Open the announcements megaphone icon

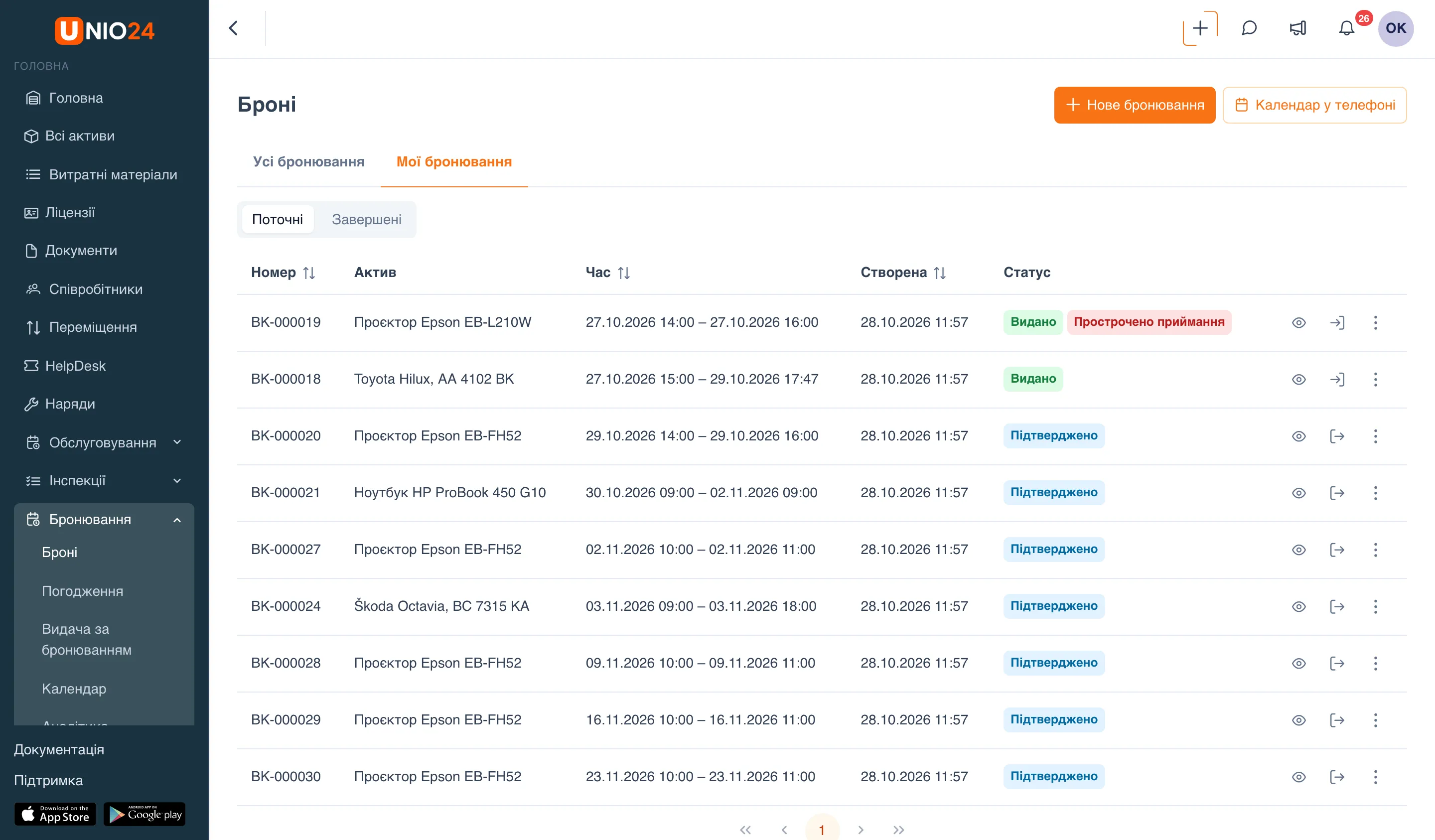[1298, 28]
